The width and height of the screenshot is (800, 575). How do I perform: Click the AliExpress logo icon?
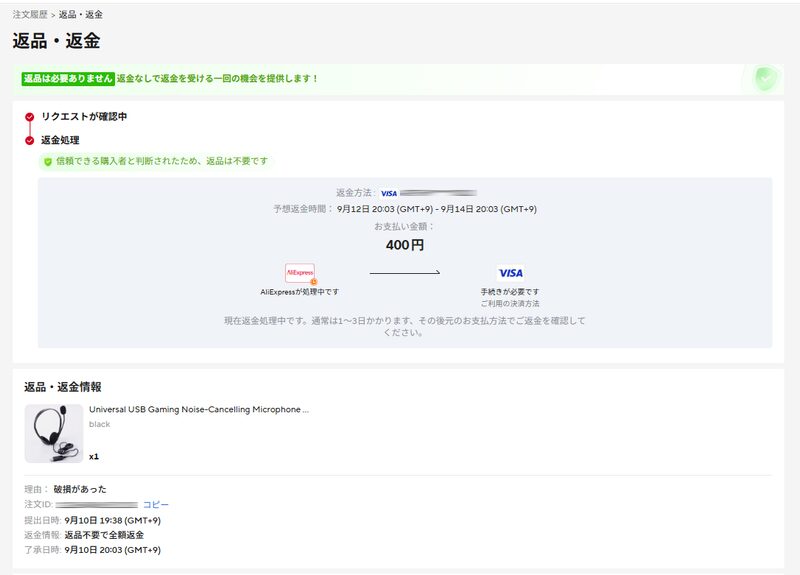coord(300,273)
